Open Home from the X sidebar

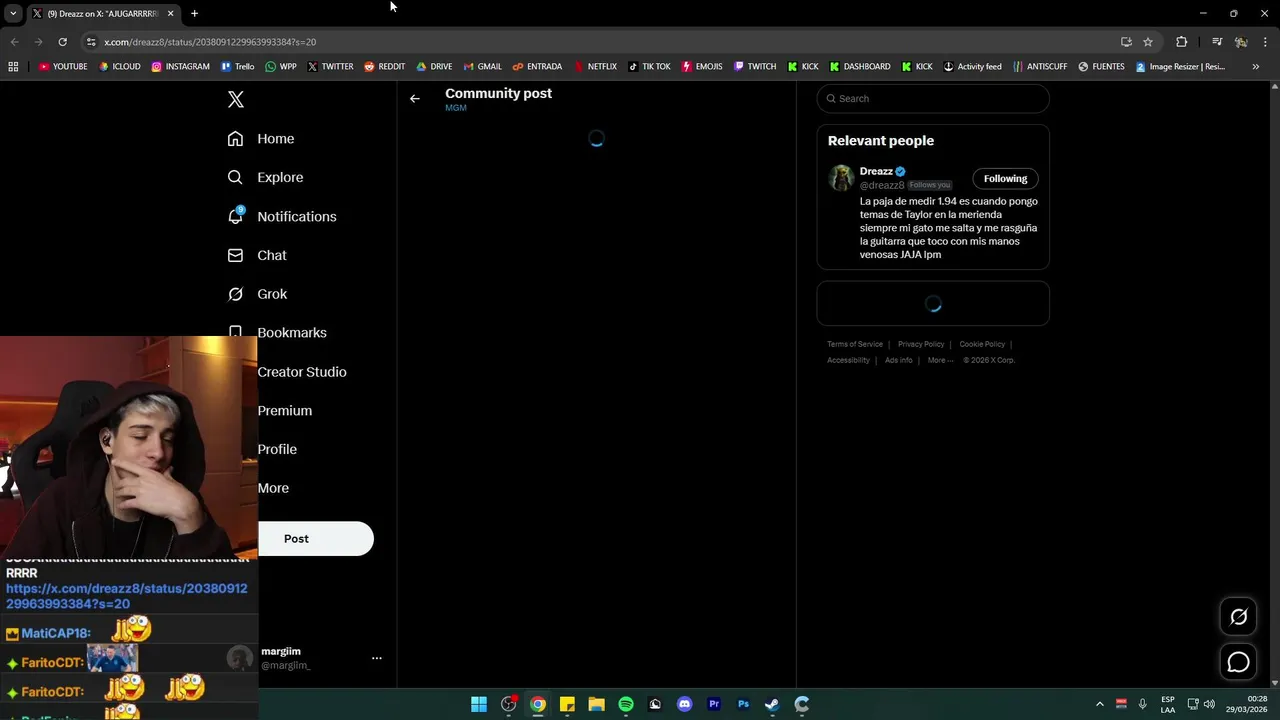click(261, 139)
